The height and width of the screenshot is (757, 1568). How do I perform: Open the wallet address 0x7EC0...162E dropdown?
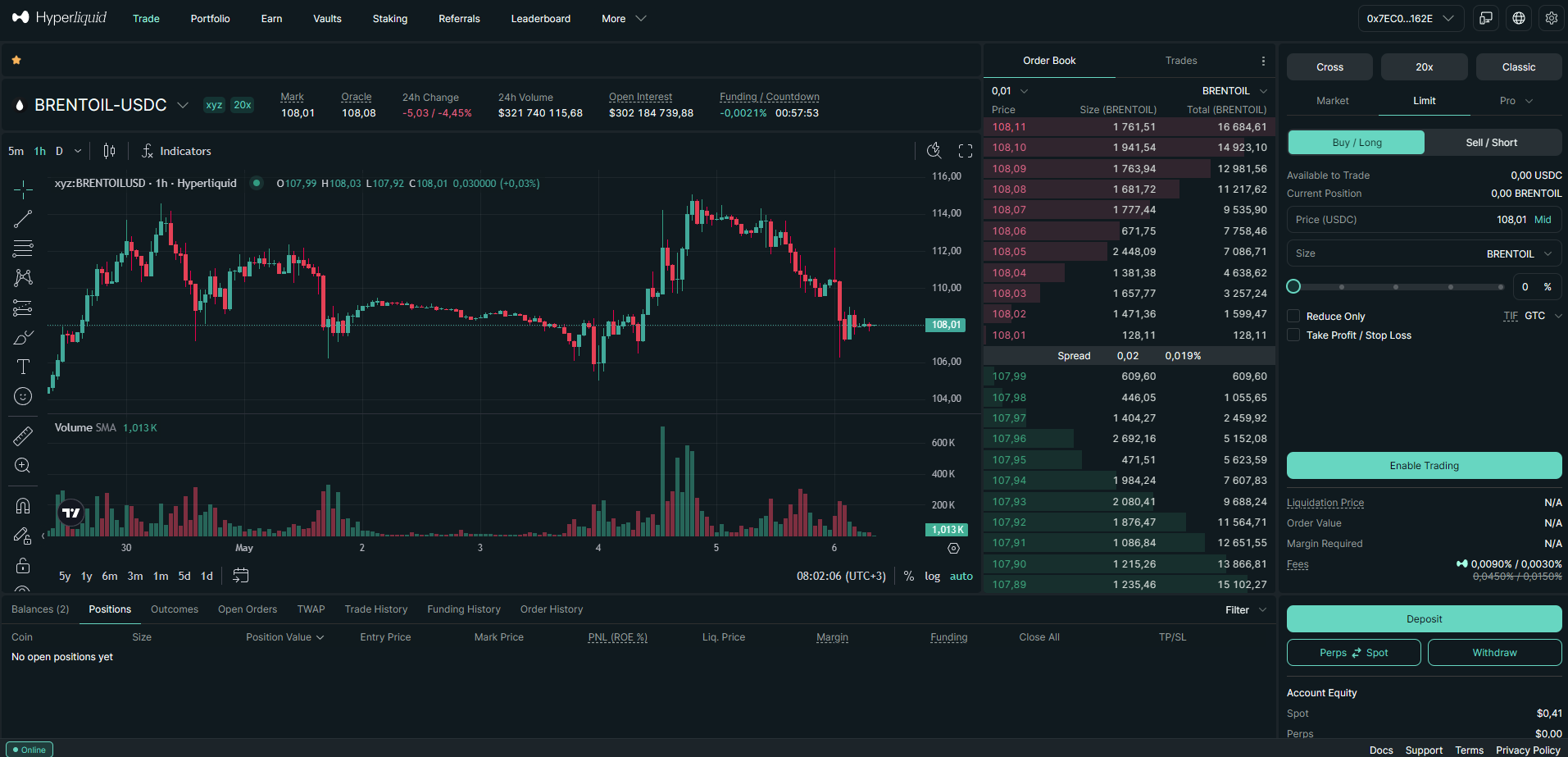point(1411,18)
